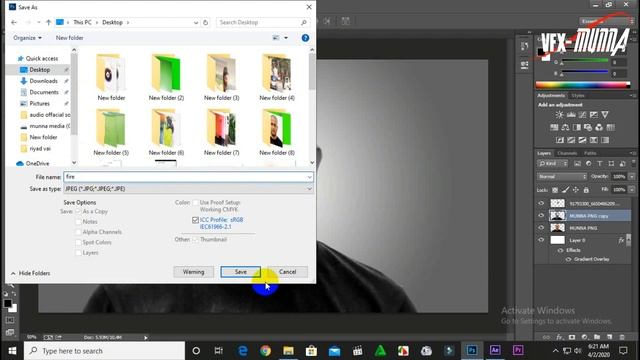The height and width of the screenshot is (360, 640).
Task: Open the Organize menu dropdown
Action: (x=27, y=38)
